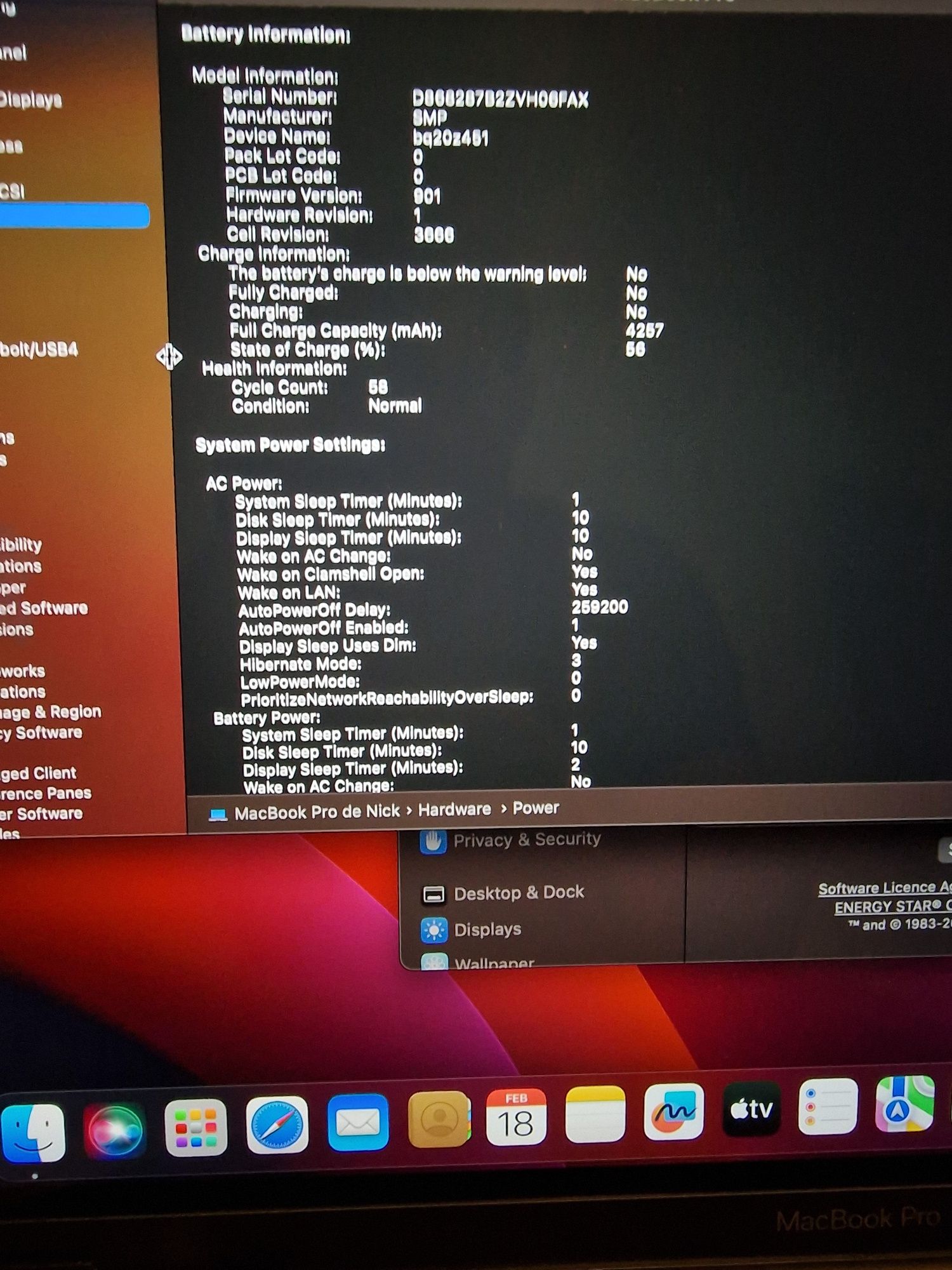952x1270 pixels.
Task: Click the sidebar split divider handle
Action: click(x=169, y=357)
